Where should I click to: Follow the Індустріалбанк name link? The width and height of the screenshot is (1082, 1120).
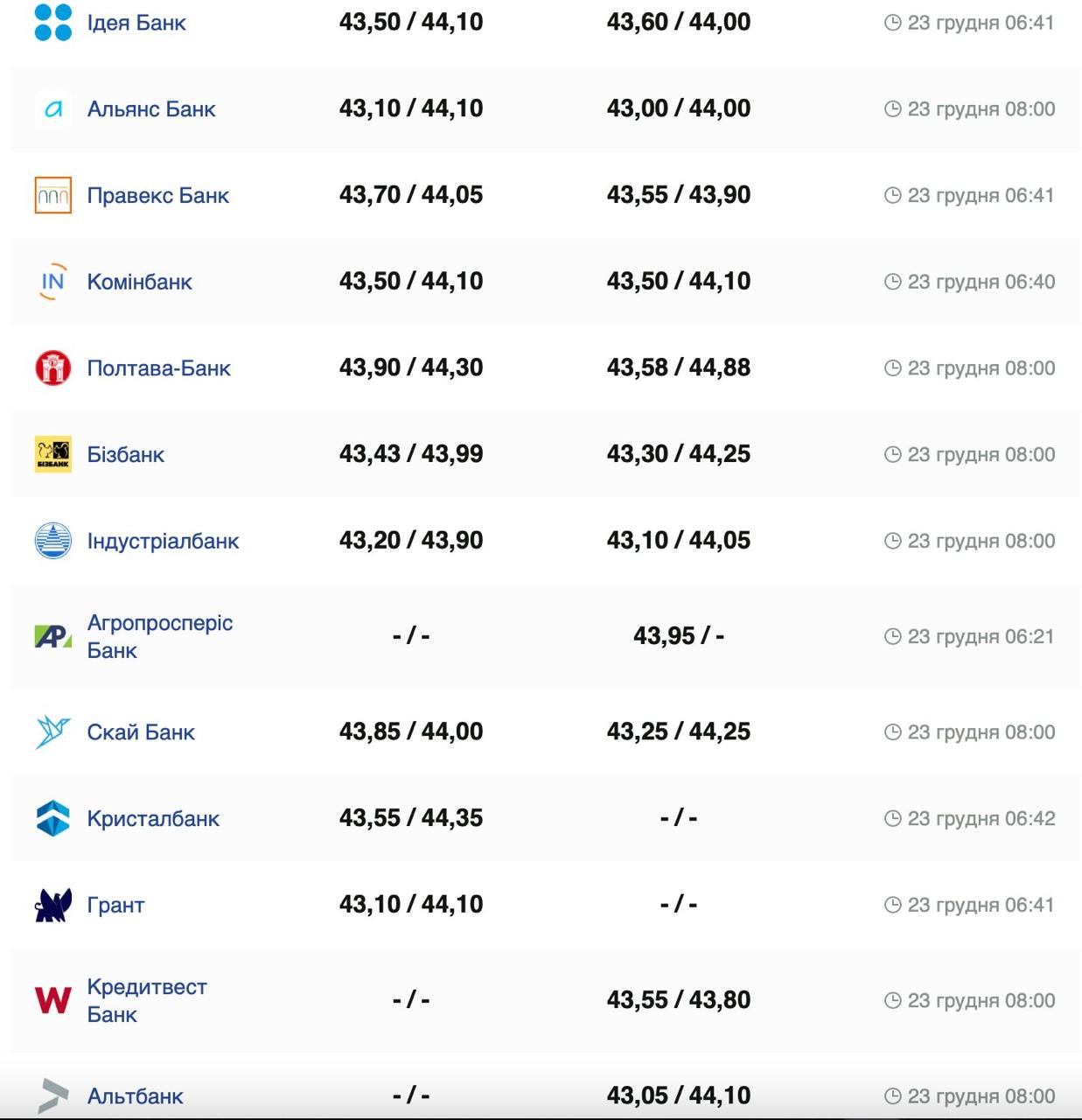pyautogui.click(x=163, y=541)
